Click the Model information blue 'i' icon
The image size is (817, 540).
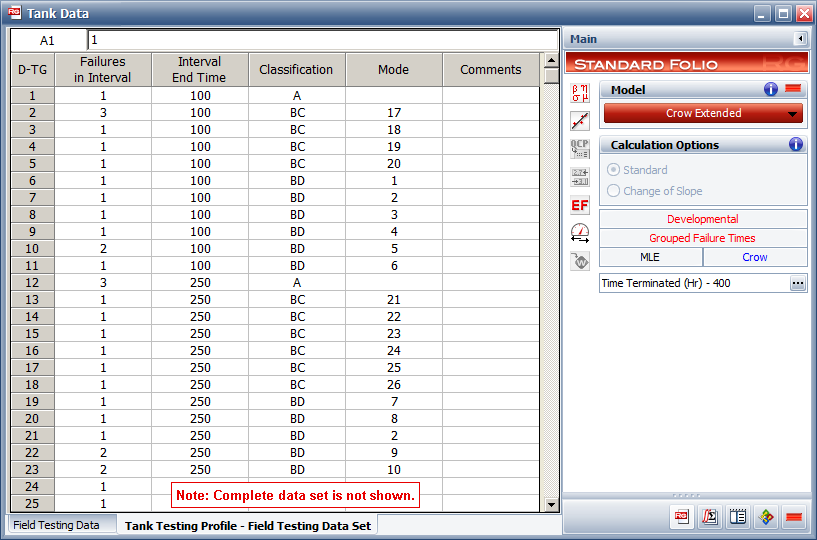pyautogui.click(x=771, y=89)
